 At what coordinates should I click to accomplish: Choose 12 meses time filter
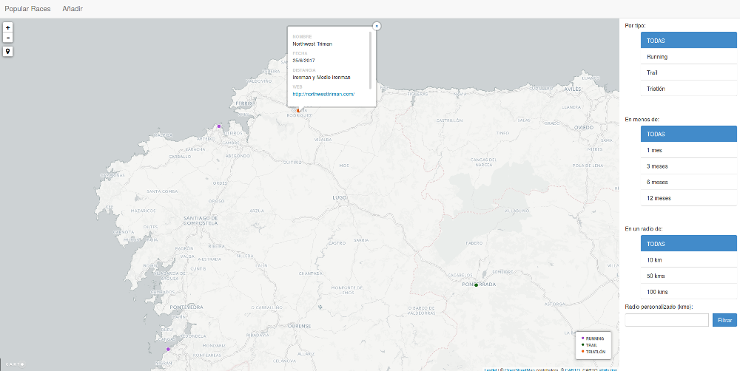[689, 198]
